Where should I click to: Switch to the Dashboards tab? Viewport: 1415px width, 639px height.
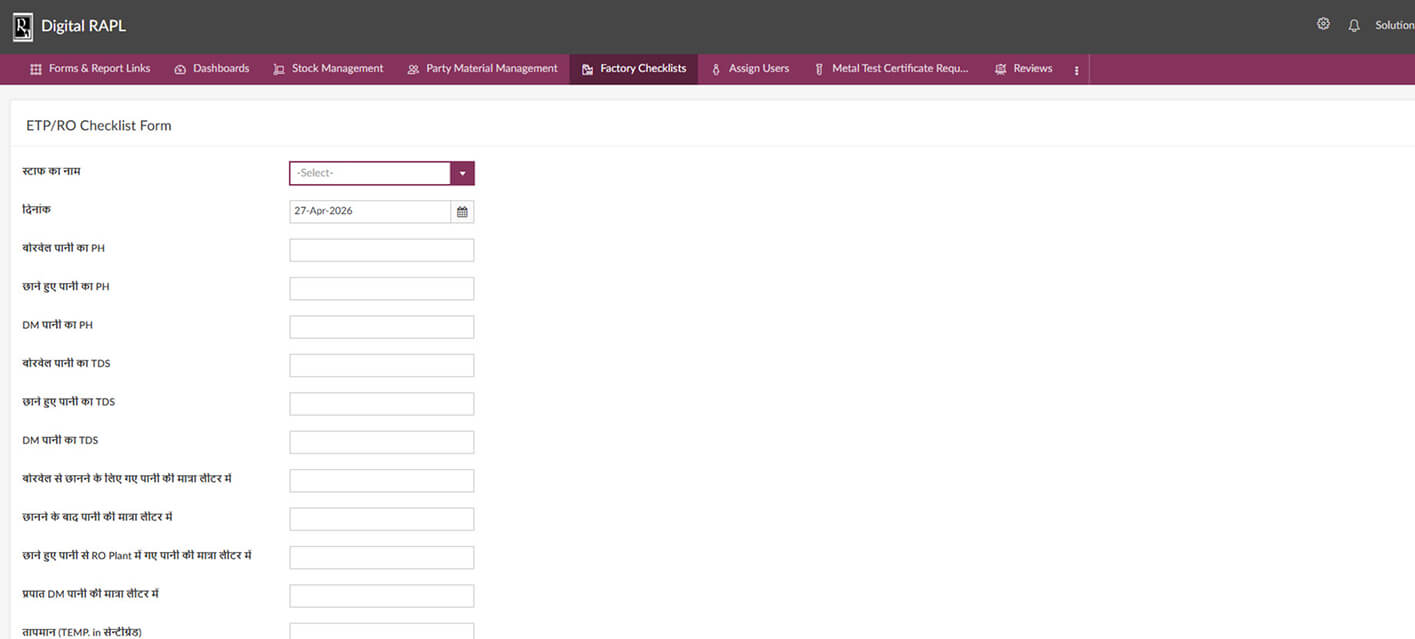211,69
